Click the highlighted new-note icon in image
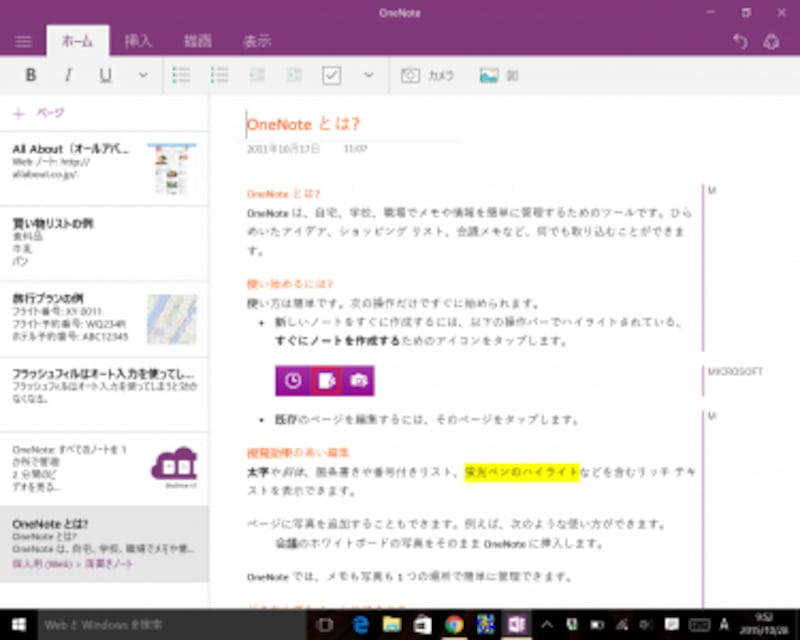 pyautogui.click(x=327, y=381)
